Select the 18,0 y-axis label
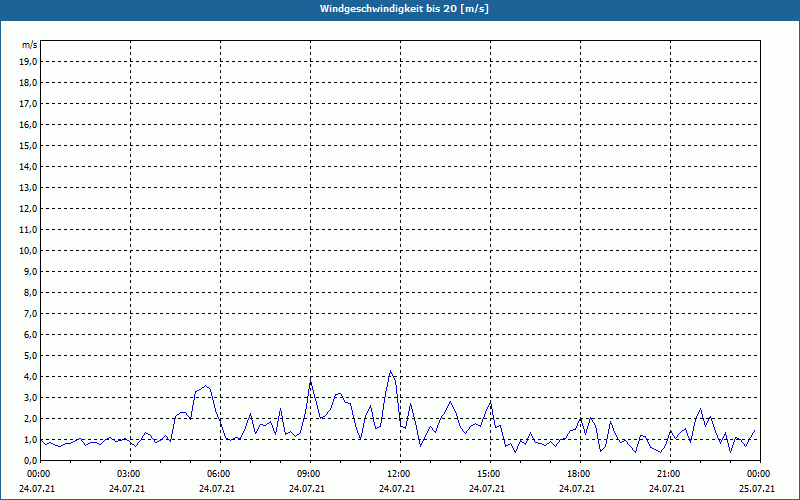 (x=29, y=83)
